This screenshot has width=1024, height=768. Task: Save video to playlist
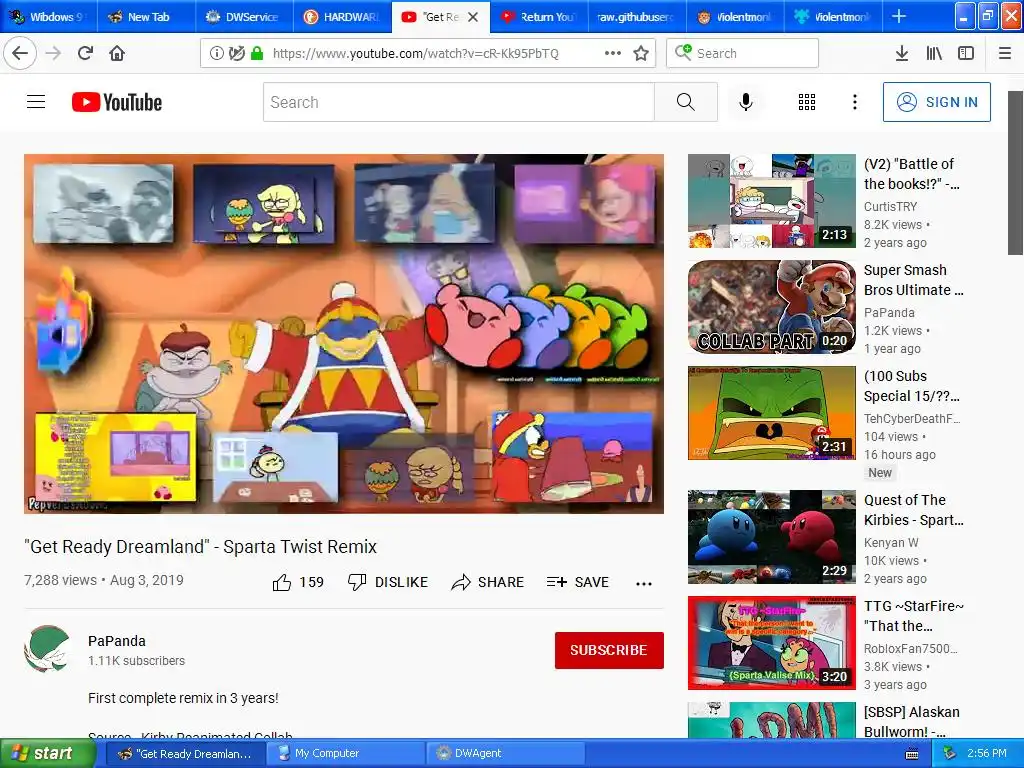577,582
